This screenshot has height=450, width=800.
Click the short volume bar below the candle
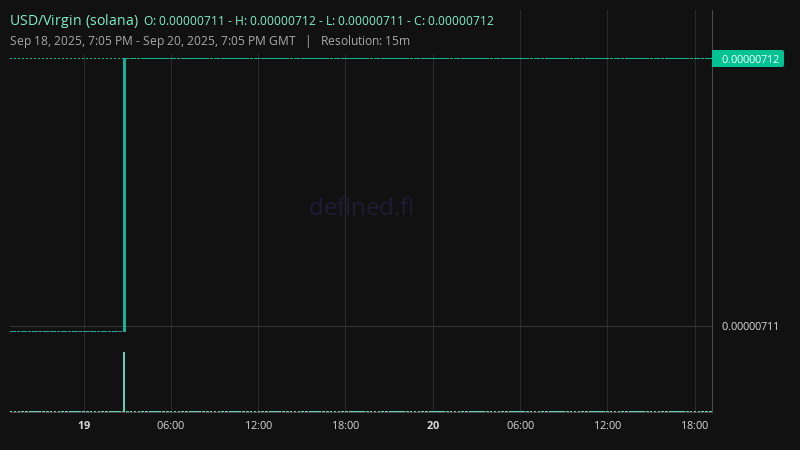coord(124,382)
